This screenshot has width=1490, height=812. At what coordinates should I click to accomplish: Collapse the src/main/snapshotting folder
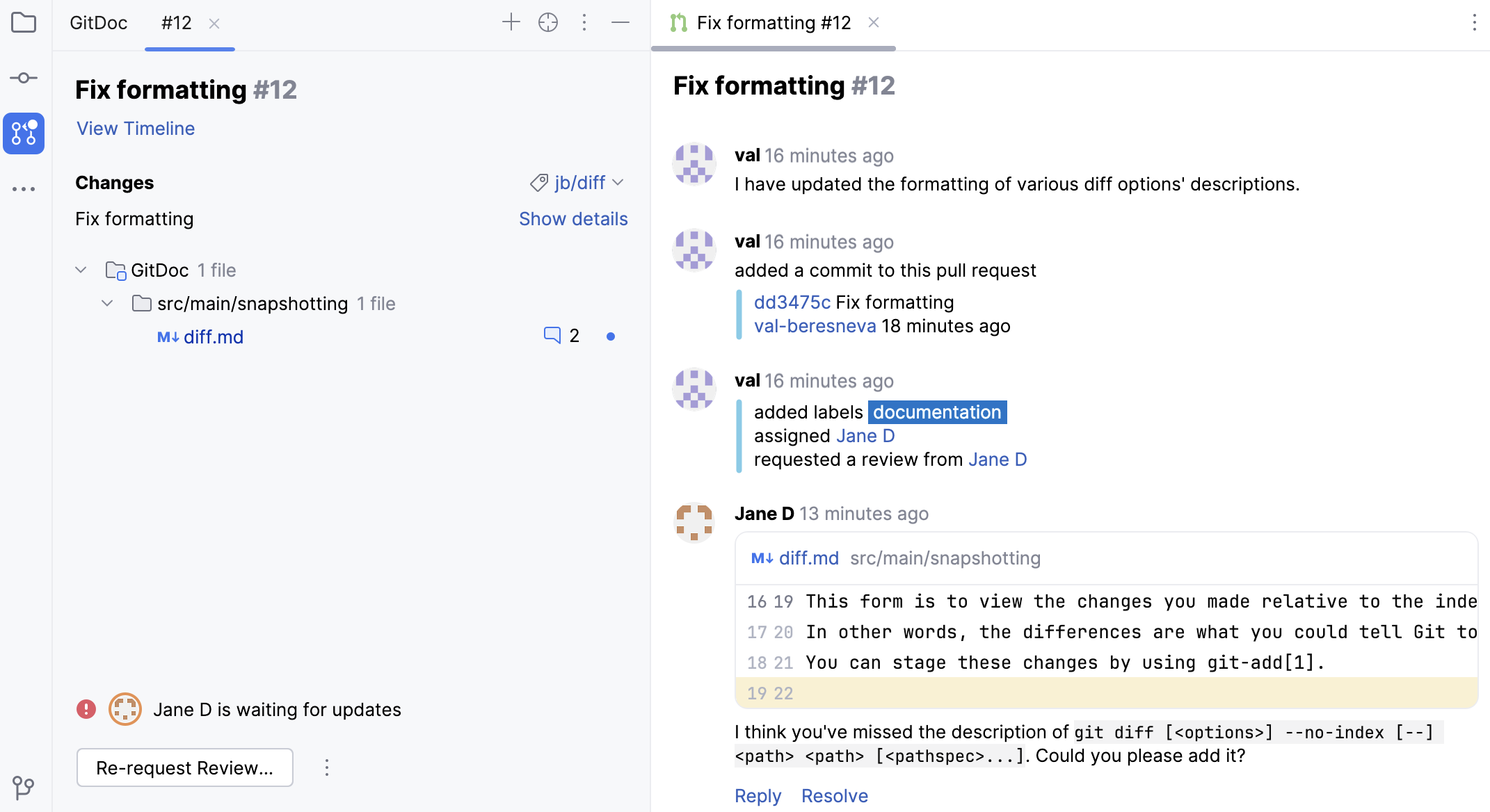click(x=107, y=303)
